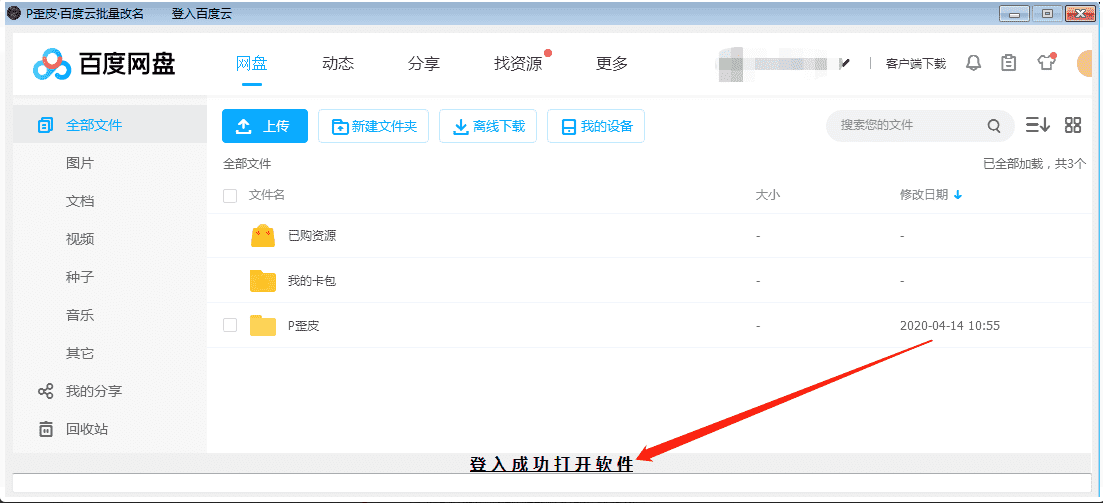Click the 客户端下载 link
This screenshot has height=503, width=1103.
tap(915, 64)
